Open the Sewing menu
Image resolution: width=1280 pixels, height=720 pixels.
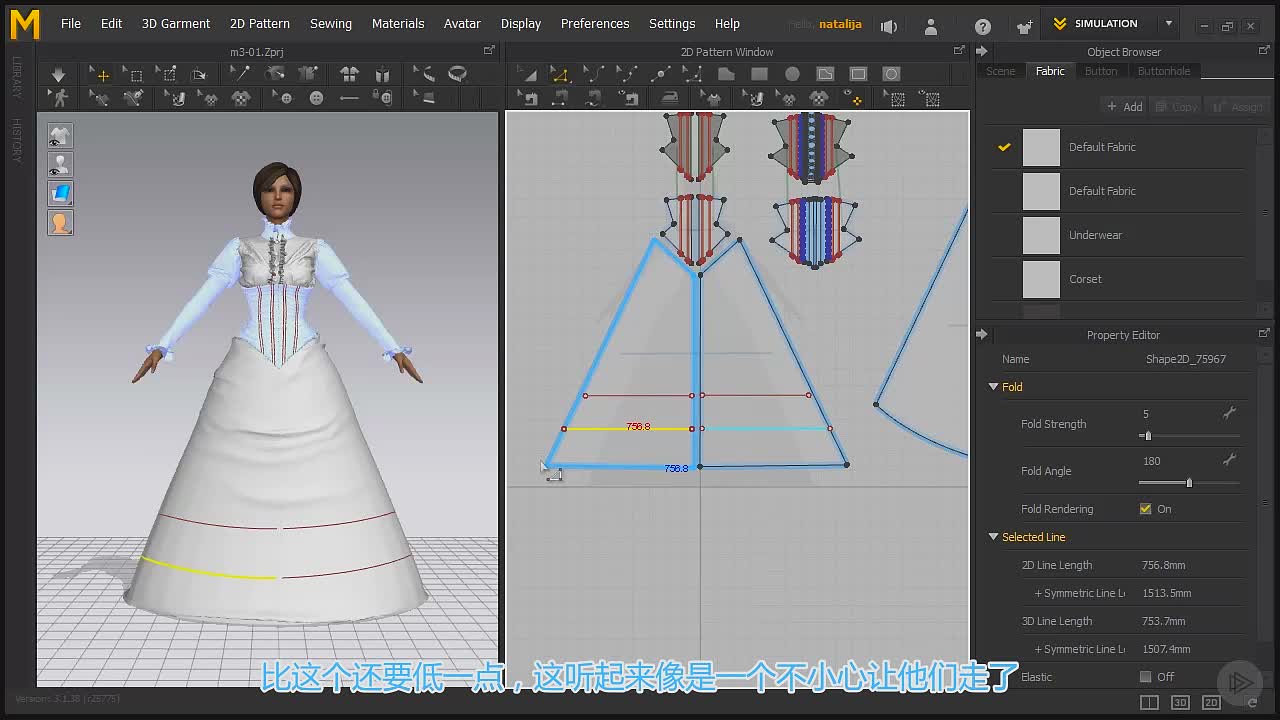click(330, 24)
